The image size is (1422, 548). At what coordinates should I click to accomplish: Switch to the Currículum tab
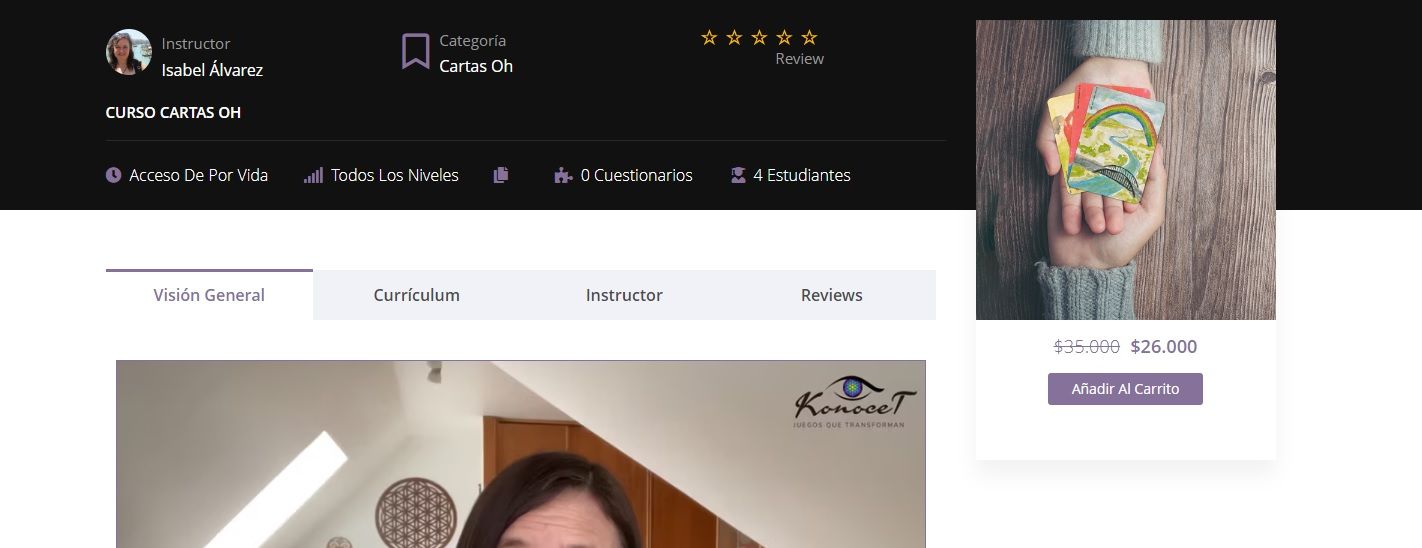point(417,295)
